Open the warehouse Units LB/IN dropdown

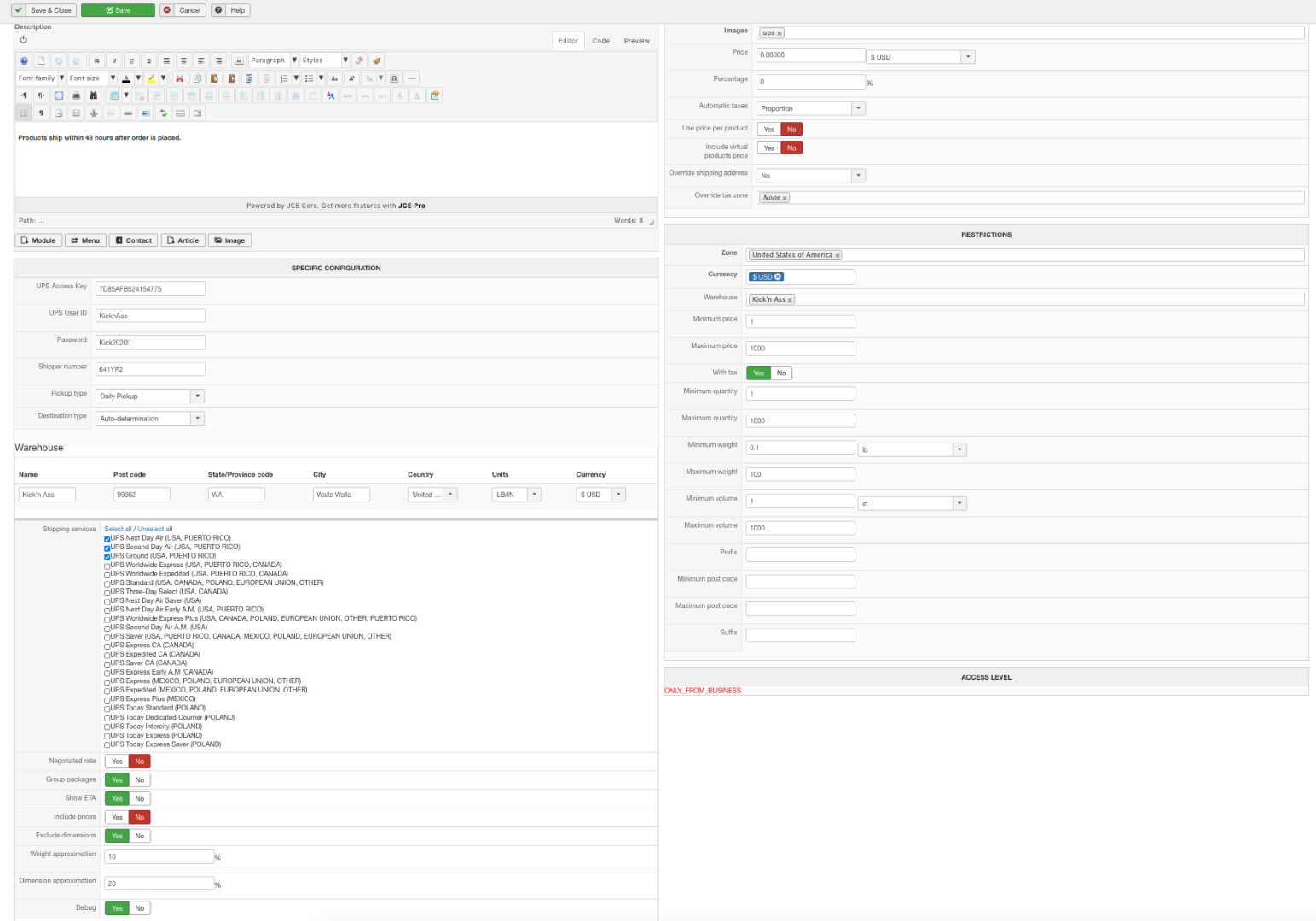coord(517,495)
